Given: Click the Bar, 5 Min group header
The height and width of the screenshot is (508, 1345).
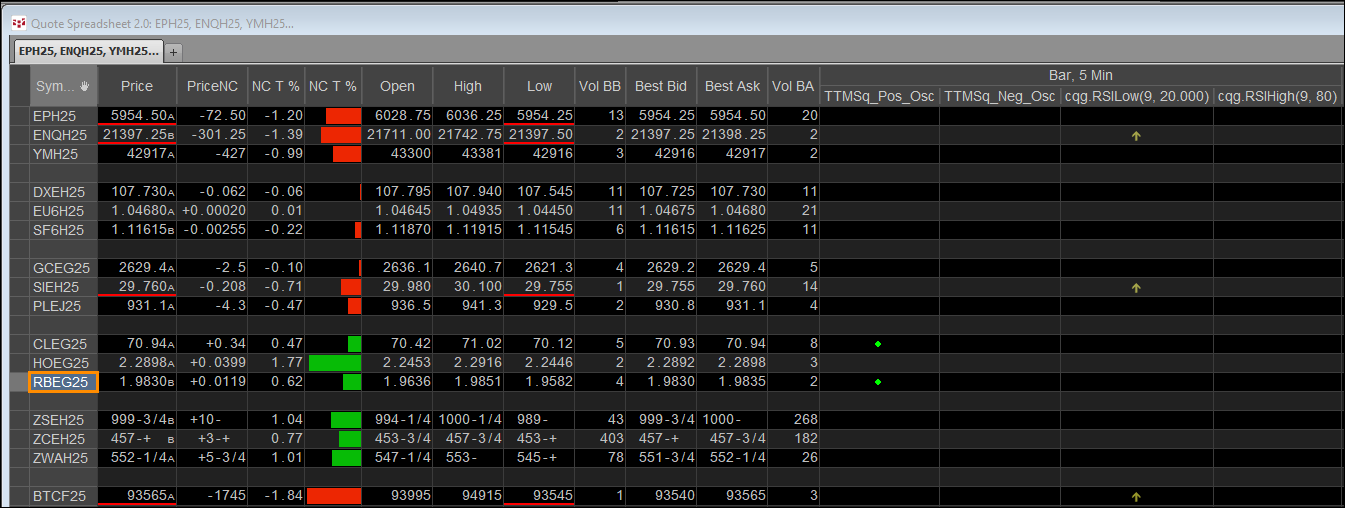Looking at the screenshot, I should 1080,75.
